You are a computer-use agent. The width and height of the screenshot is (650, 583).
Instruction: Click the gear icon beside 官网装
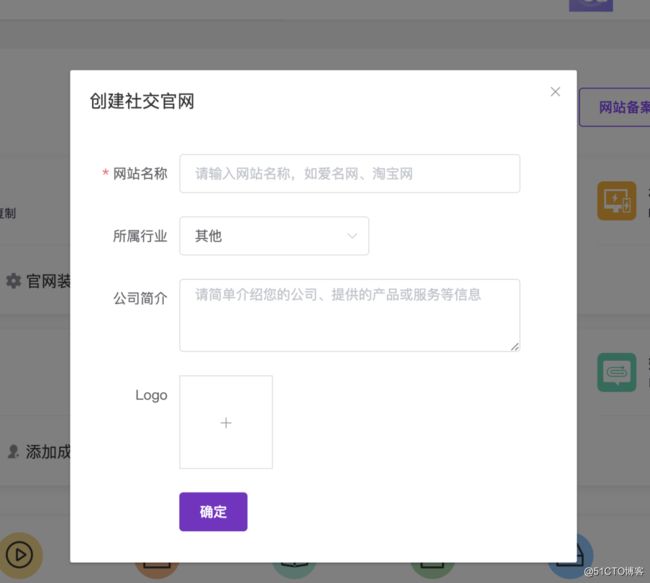[13, 281]
